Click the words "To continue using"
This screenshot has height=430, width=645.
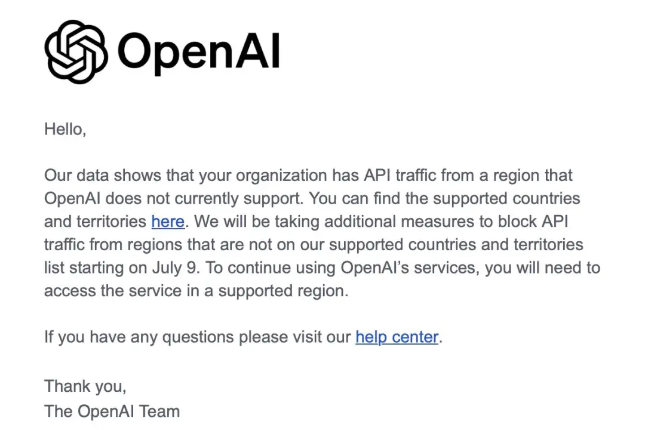[x=270, y=268]
